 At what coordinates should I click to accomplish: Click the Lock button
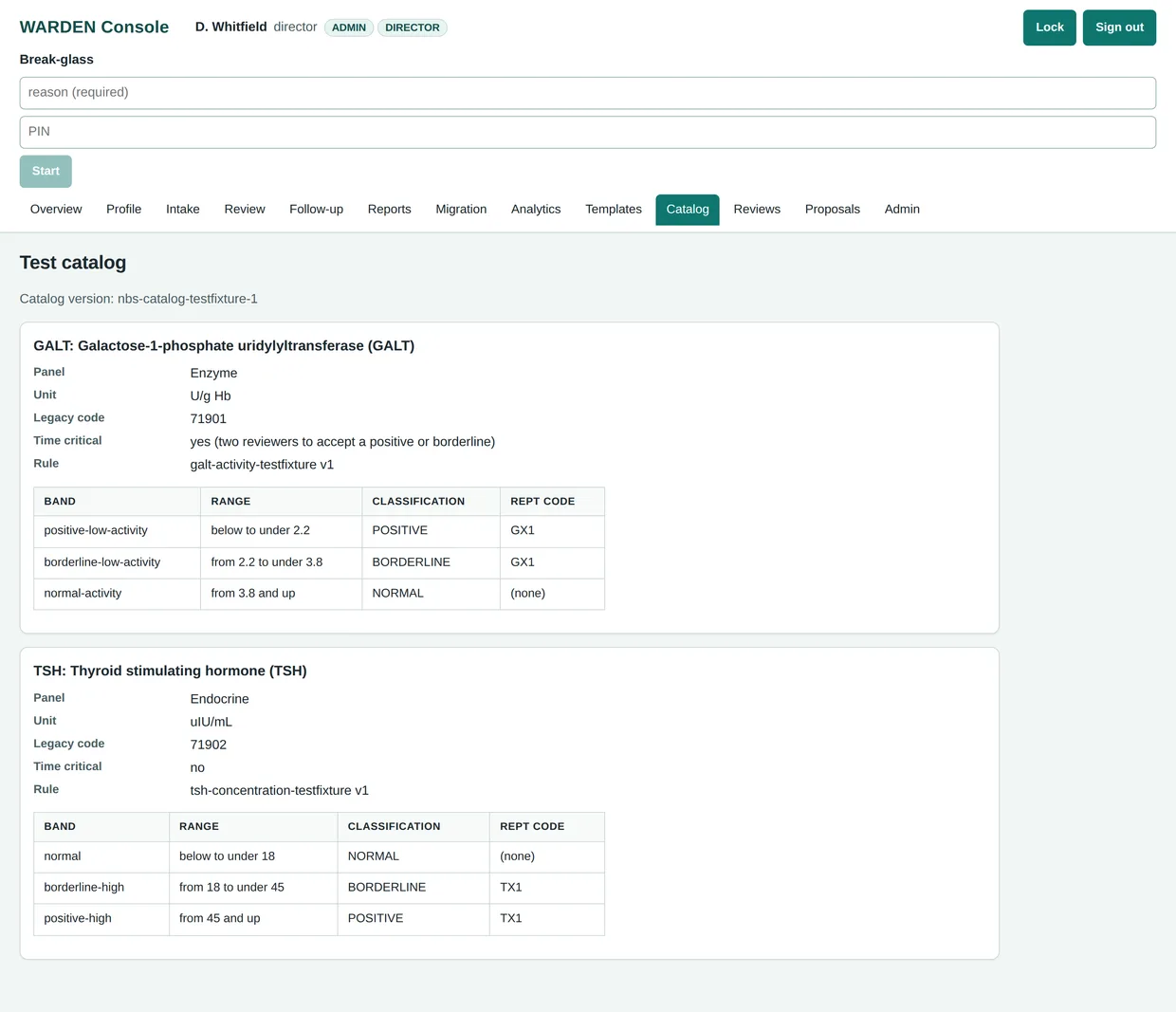[1049, 28]
